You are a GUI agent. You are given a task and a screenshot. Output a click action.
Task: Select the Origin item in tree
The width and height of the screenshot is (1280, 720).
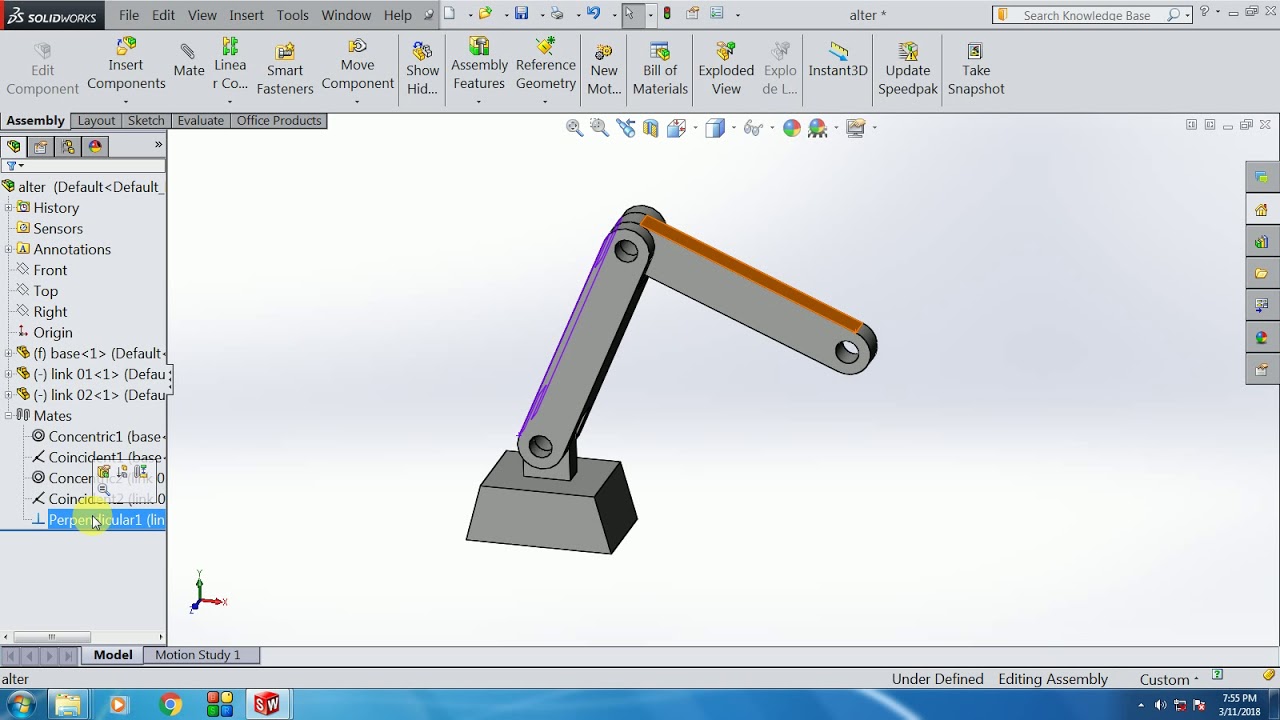(43, 333)
